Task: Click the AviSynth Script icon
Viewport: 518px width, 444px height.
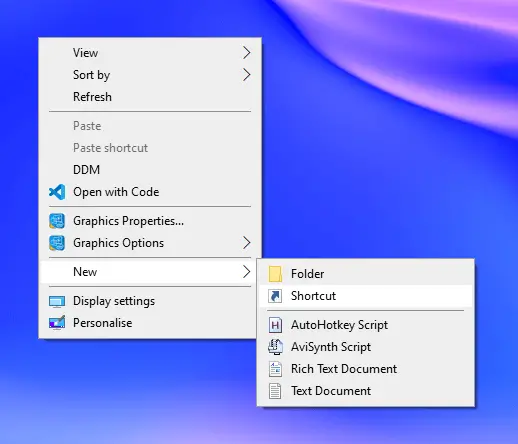Action: [x=275, y=347]
